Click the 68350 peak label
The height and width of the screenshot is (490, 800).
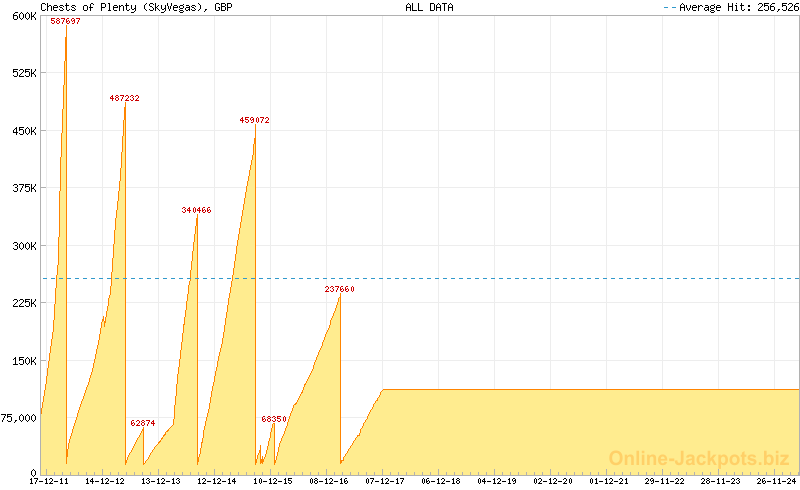[274, 419]
